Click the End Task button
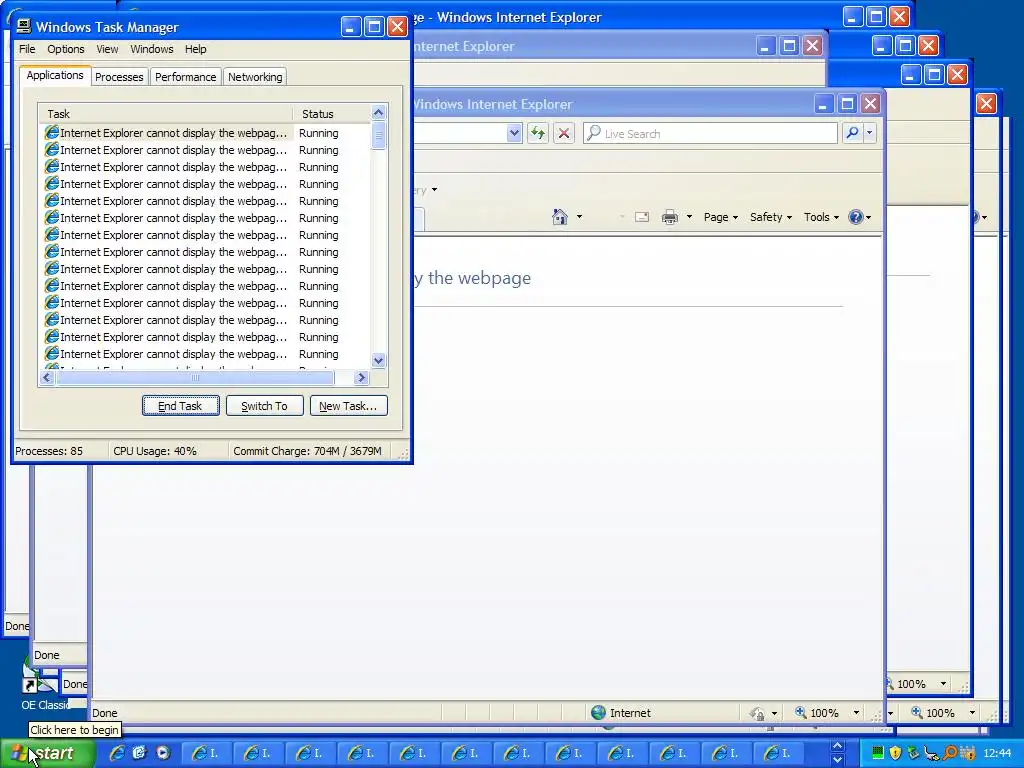This screenshot has height=768, width=1024. click(180, 406)
